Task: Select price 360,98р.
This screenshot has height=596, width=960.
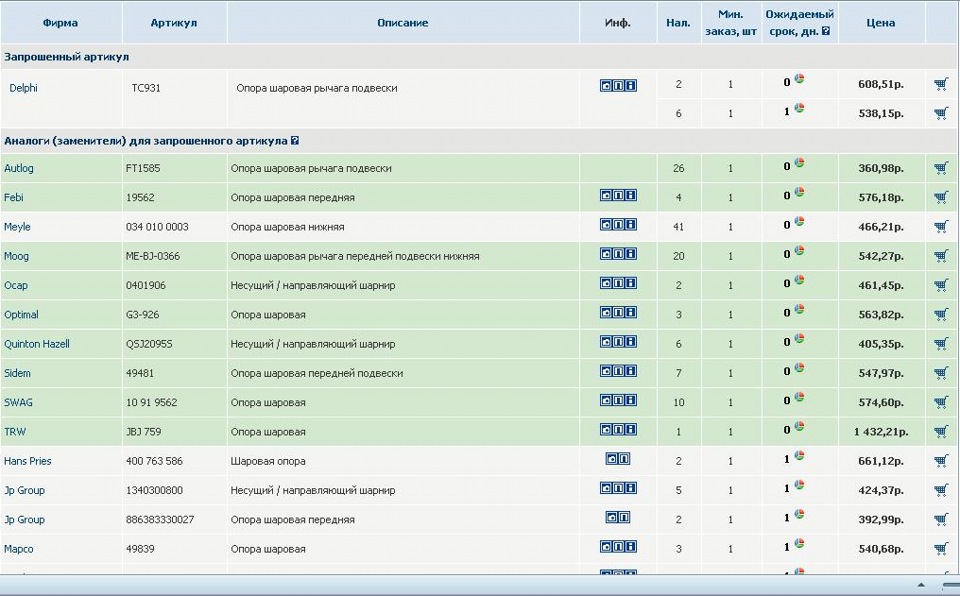Action: [x=880, y=168]
